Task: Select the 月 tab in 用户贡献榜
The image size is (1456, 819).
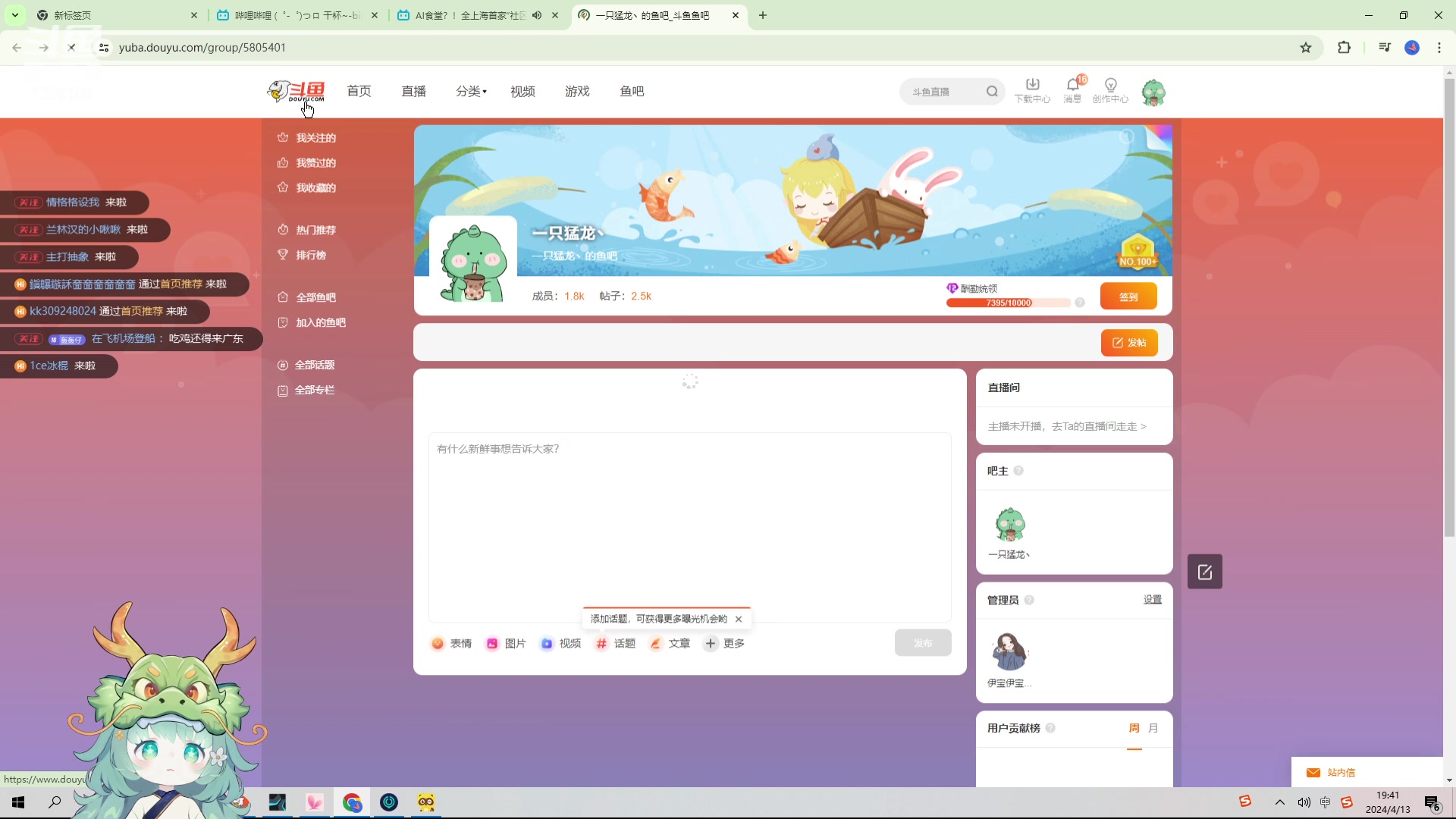Action: pyautogui.click(x=1152, y=727)
